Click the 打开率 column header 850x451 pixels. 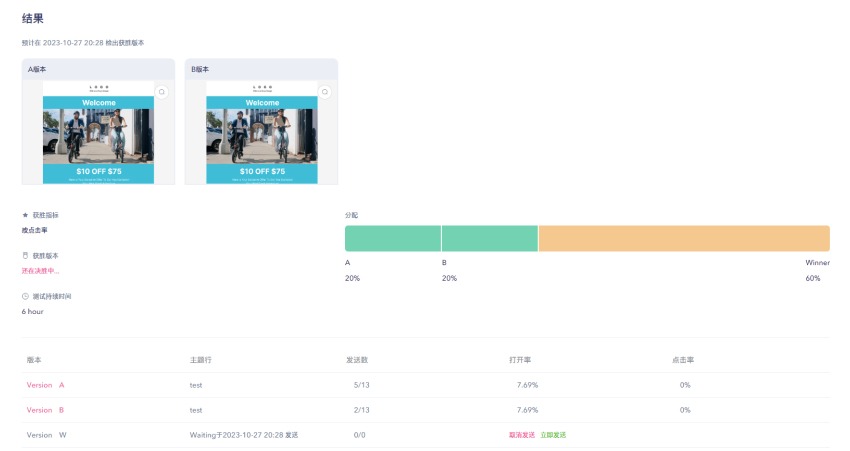pos(519,358)
